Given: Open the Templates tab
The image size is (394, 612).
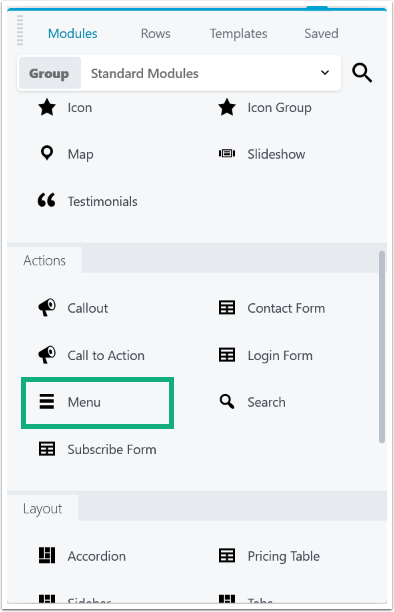Looking at the screenshot, I should point(239,34).
